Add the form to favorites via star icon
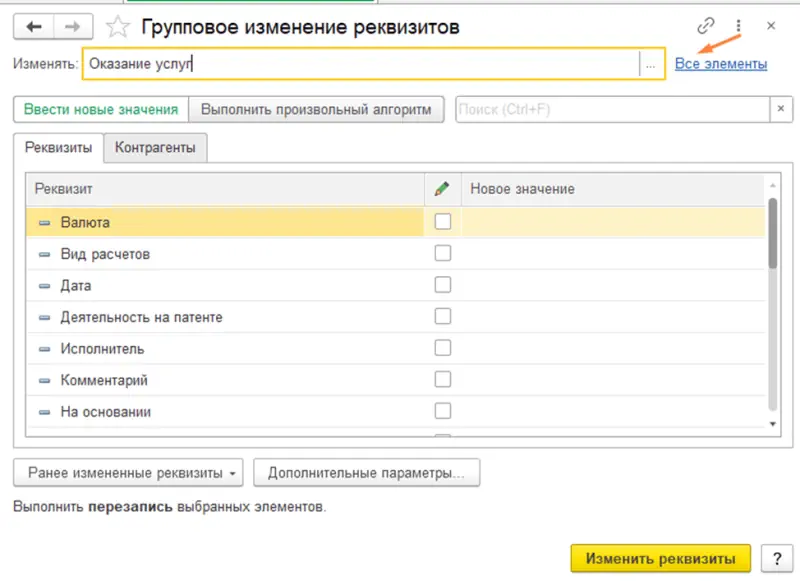Viewport: 800px width, 581px height. coord(117,27)
